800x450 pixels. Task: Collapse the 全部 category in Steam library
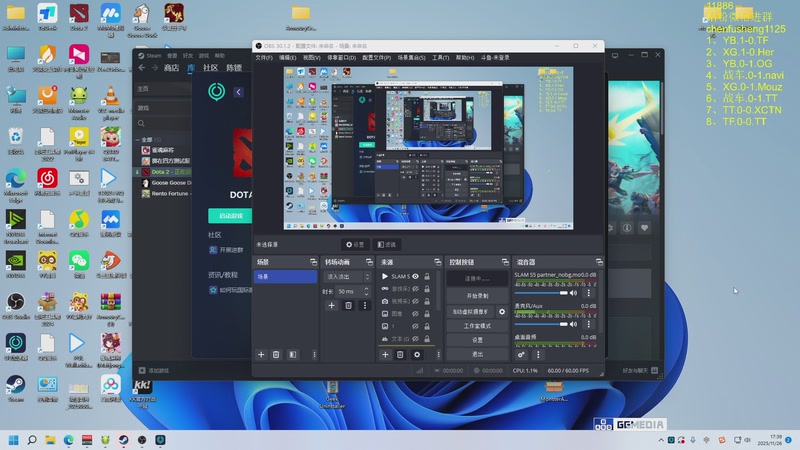[x=138, y=140]
